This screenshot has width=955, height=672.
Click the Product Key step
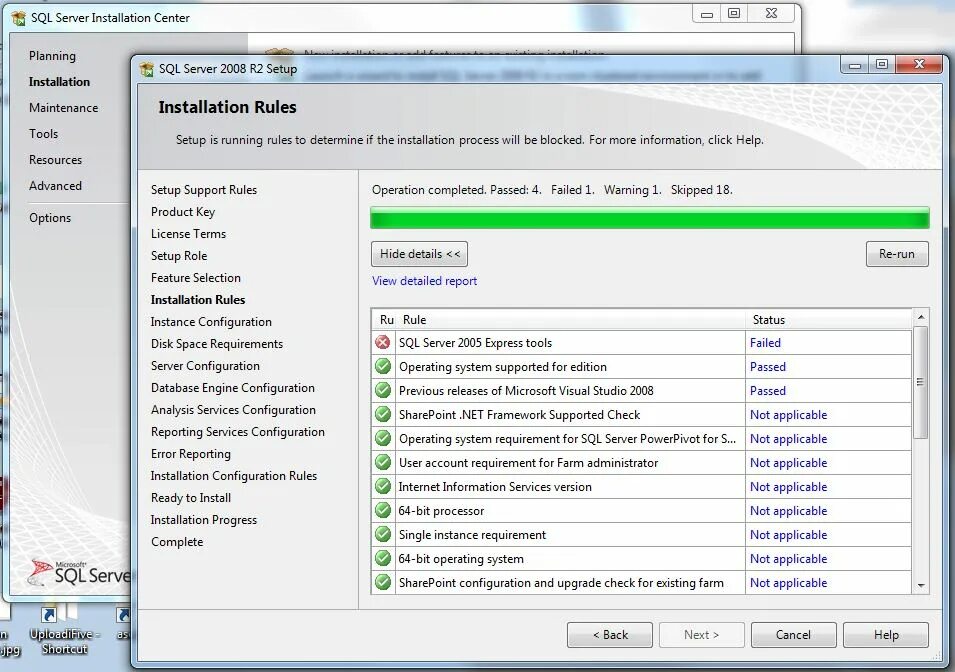pos(183,211)
